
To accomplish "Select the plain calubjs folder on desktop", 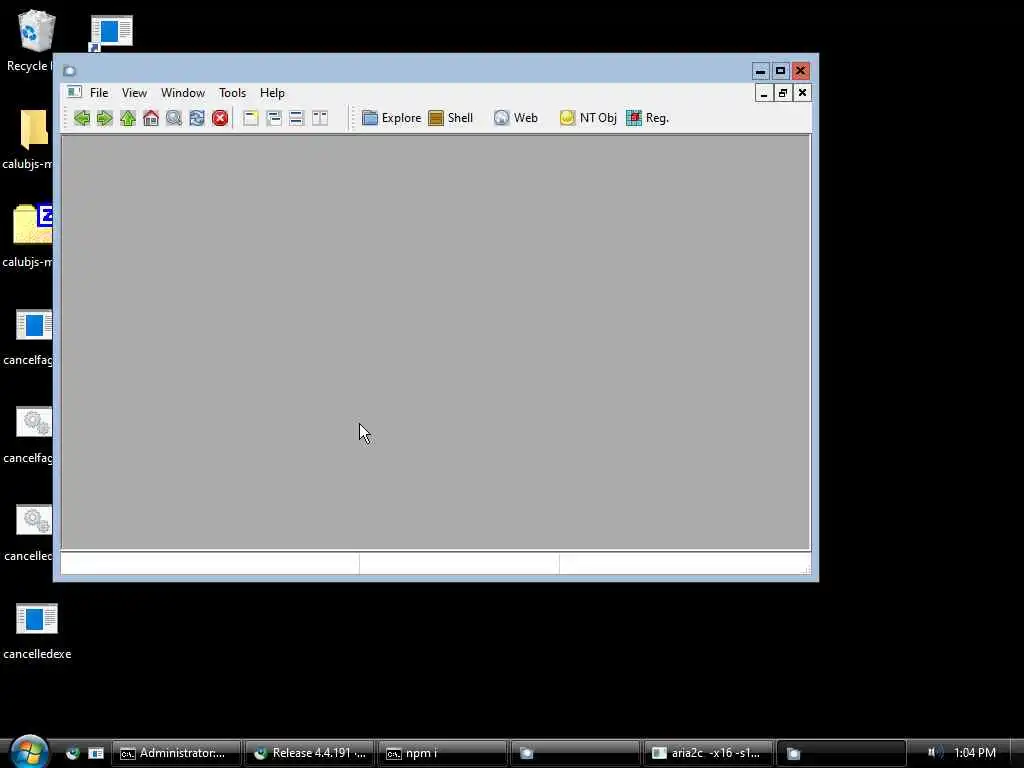I will click(29, 140).
